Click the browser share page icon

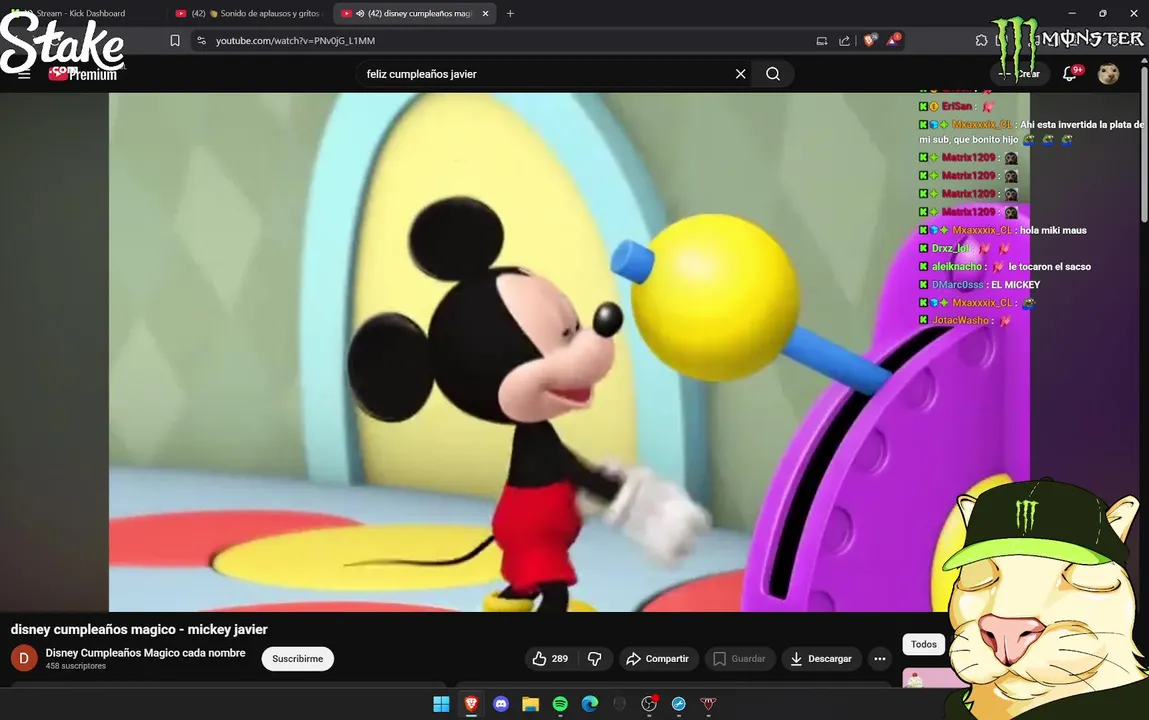click(844, 40)
